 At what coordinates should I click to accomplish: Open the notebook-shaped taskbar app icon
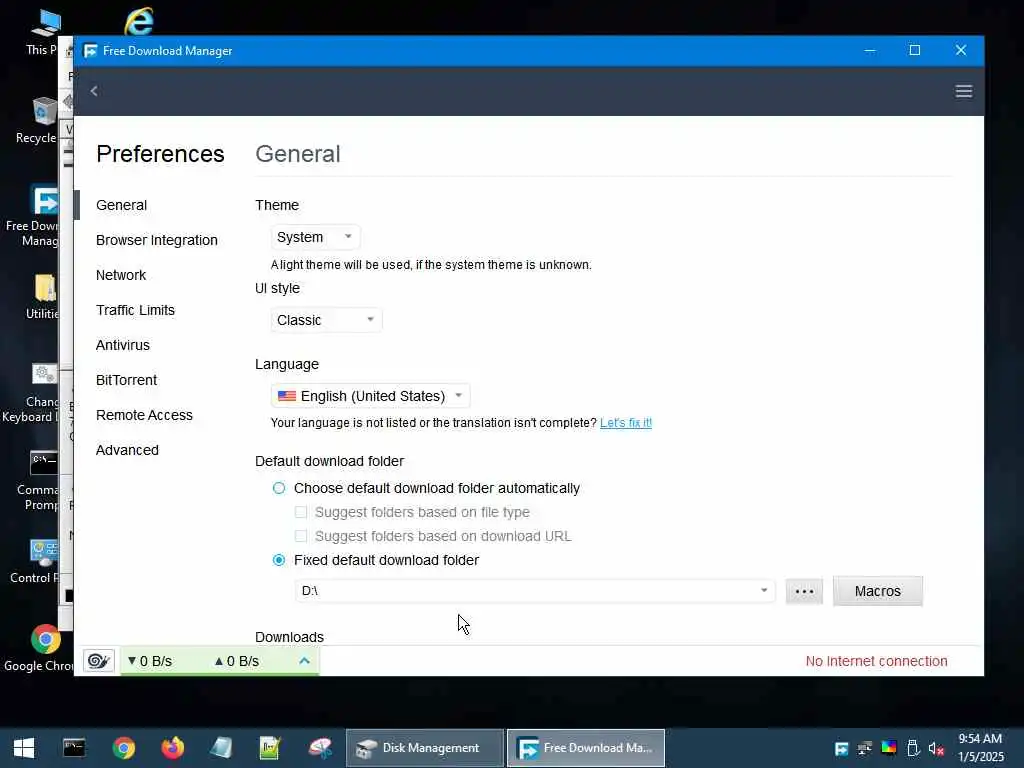coord(221,748)
